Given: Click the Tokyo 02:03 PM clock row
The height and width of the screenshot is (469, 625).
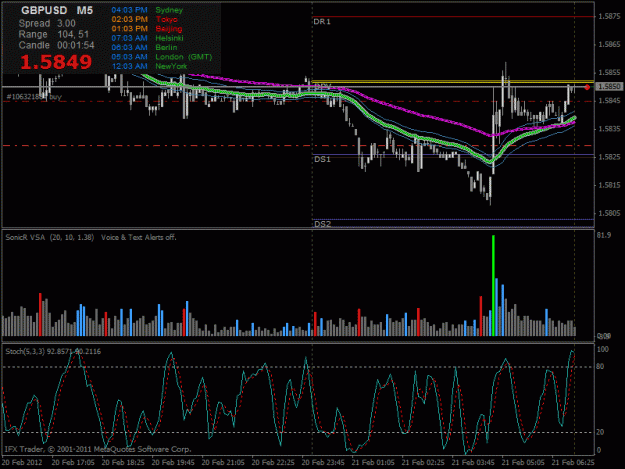Looking at the screenshot, I should tap(144, 19).
